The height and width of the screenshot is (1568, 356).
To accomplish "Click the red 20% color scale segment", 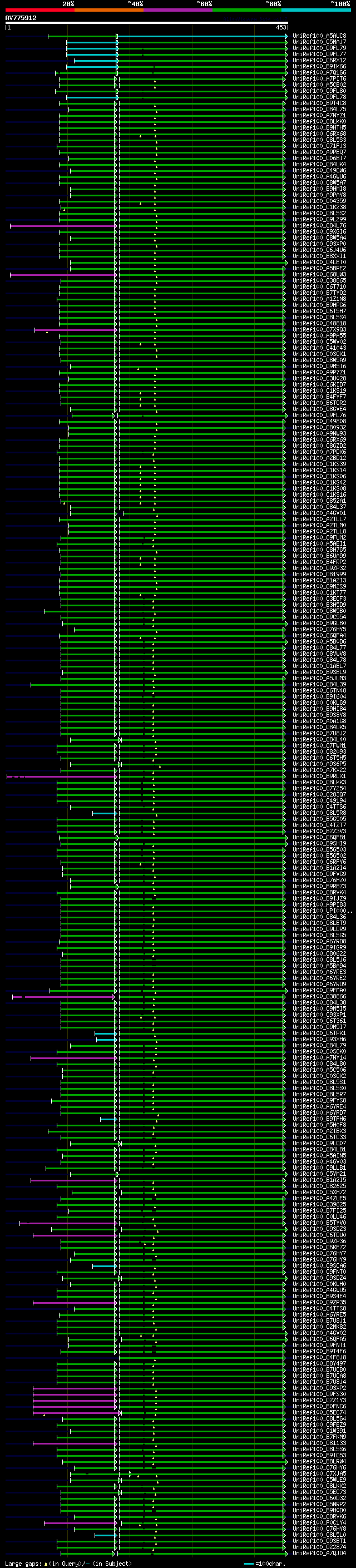I will [39, 11].
